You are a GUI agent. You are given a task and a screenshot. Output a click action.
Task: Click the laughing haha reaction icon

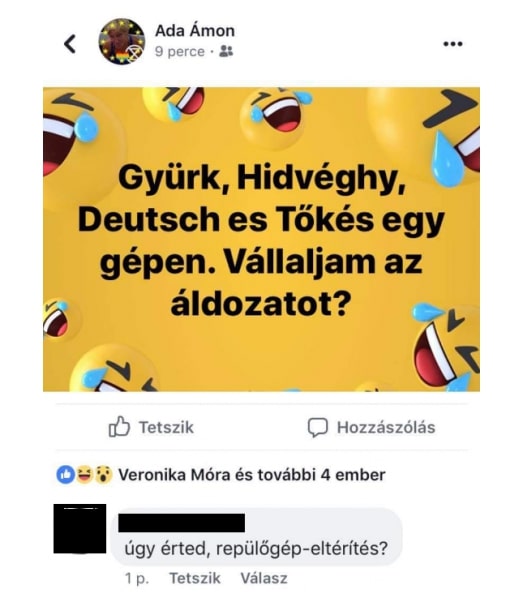84,474
